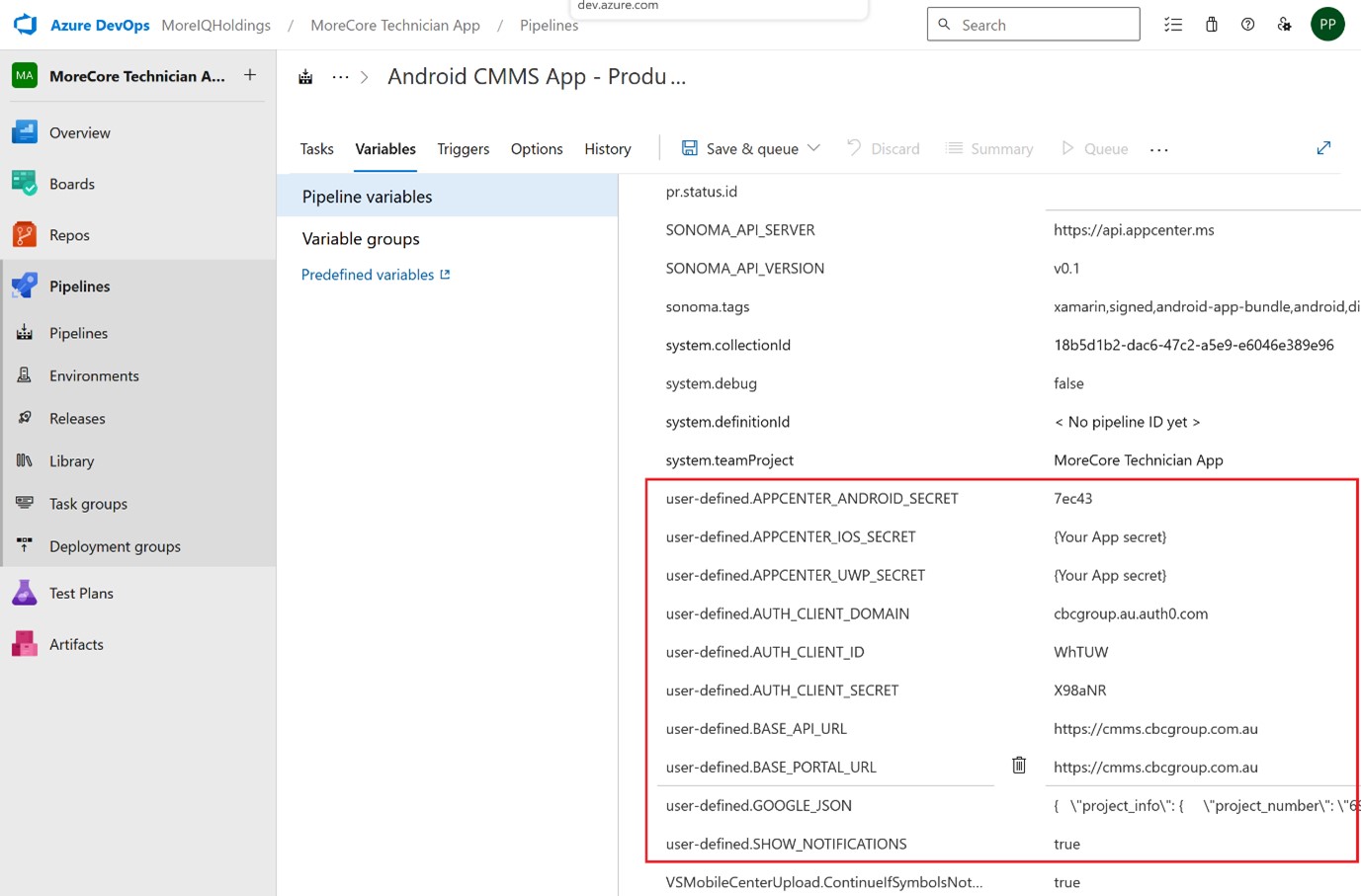Open the help question mark icon
The height and width of the screenshot is (896, 1361).
1247,25
